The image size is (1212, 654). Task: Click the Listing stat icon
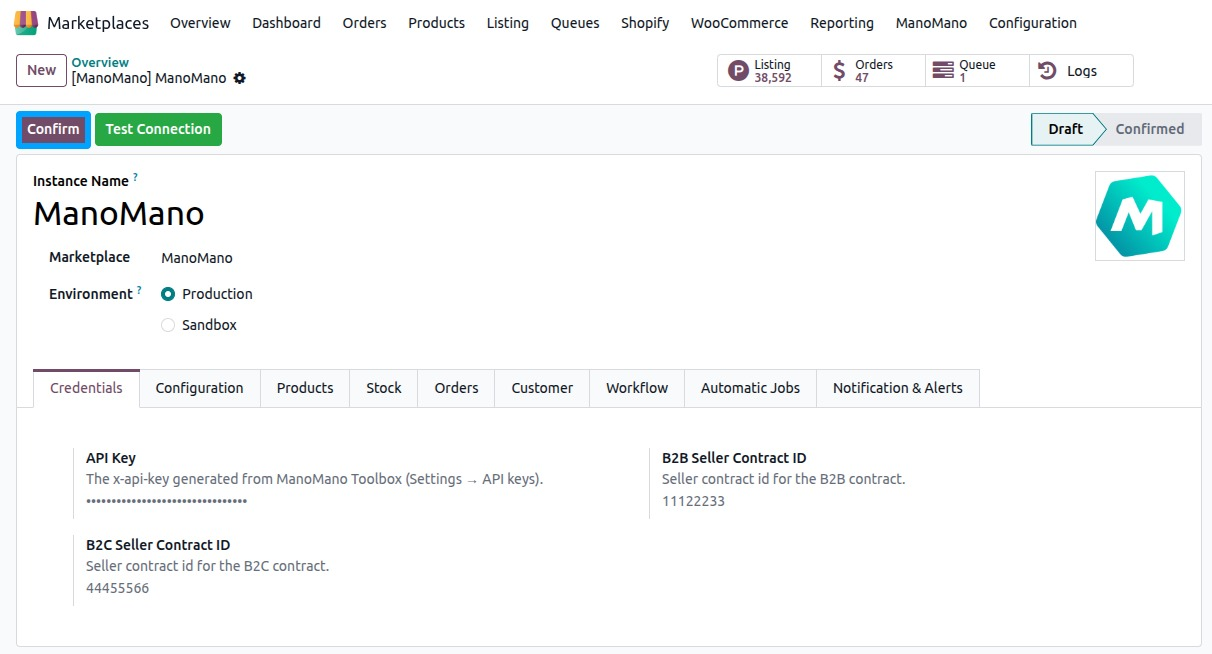[x=738, y=71]
